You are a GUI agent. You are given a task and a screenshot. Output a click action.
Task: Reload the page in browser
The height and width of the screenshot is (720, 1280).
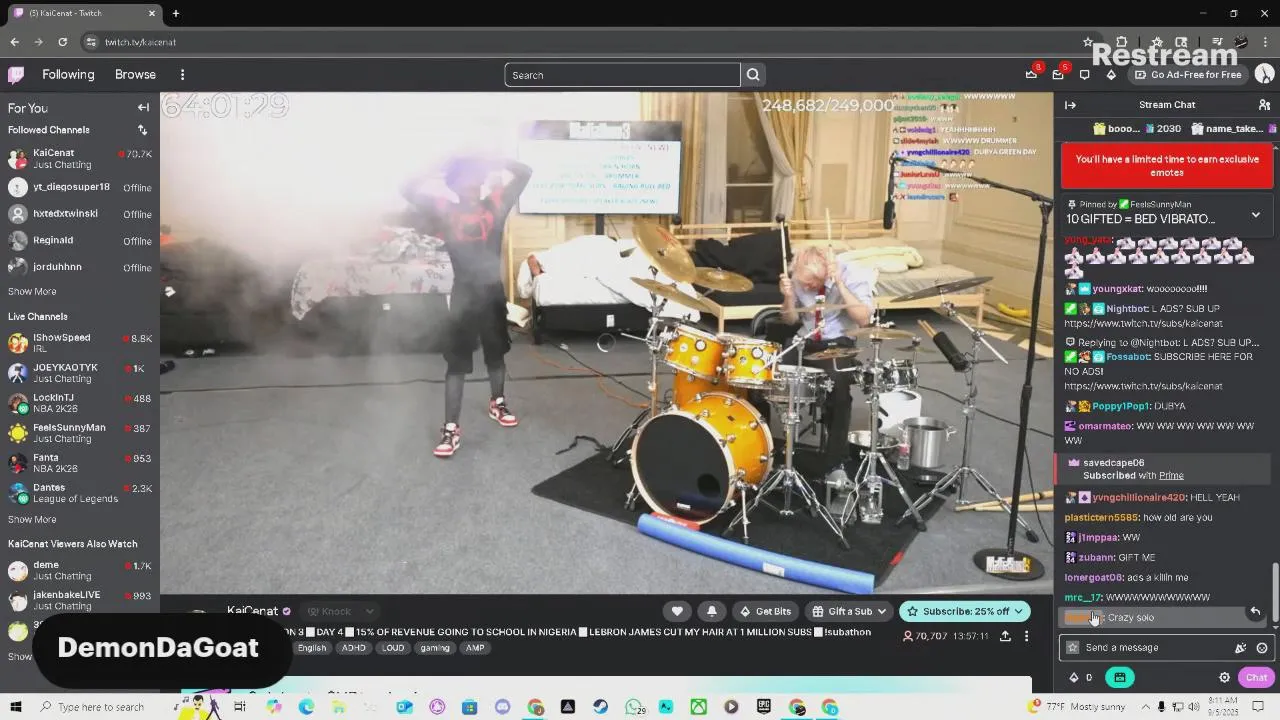point(62,42)
